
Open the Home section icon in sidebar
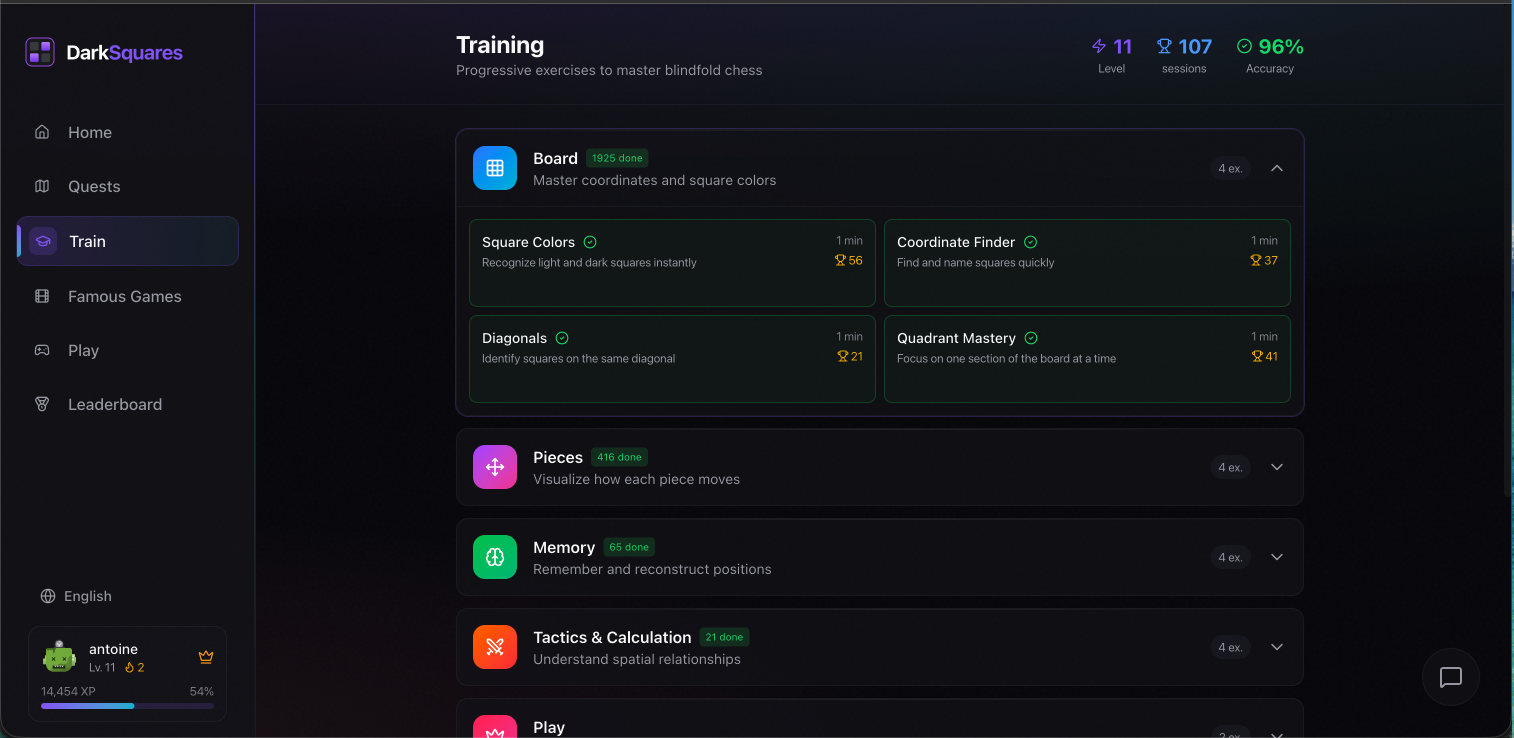(x=42, y=131)
